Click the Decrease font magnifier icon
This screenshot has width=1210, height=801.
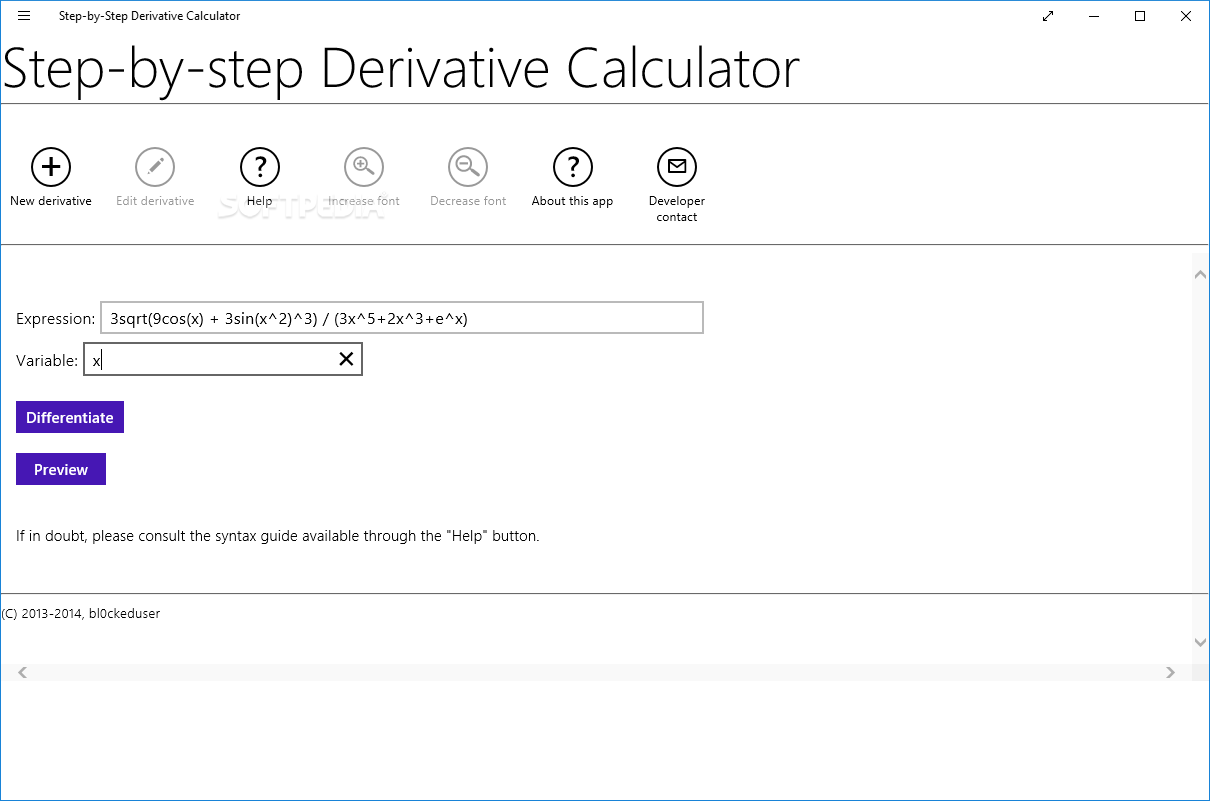pyautogui.click(x=468, y=167)
